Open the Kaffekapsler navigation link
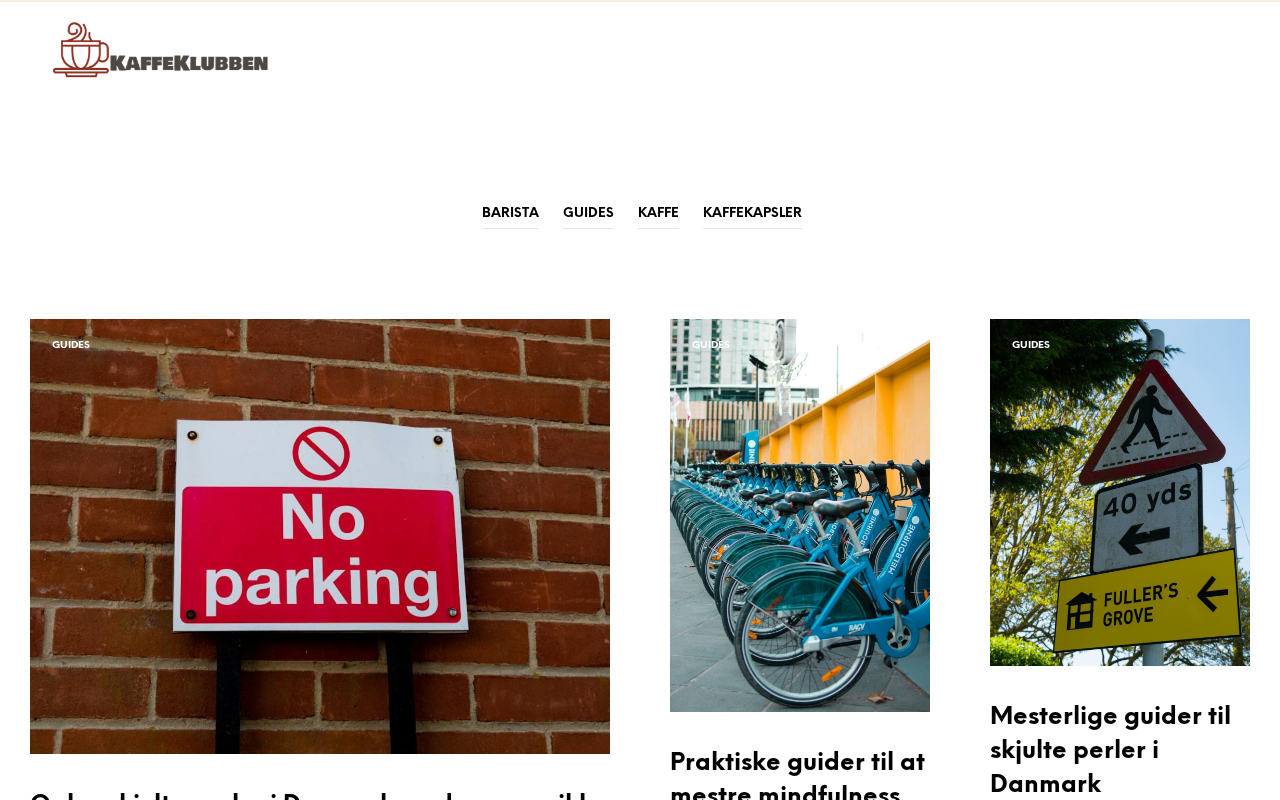 [752, 213]
